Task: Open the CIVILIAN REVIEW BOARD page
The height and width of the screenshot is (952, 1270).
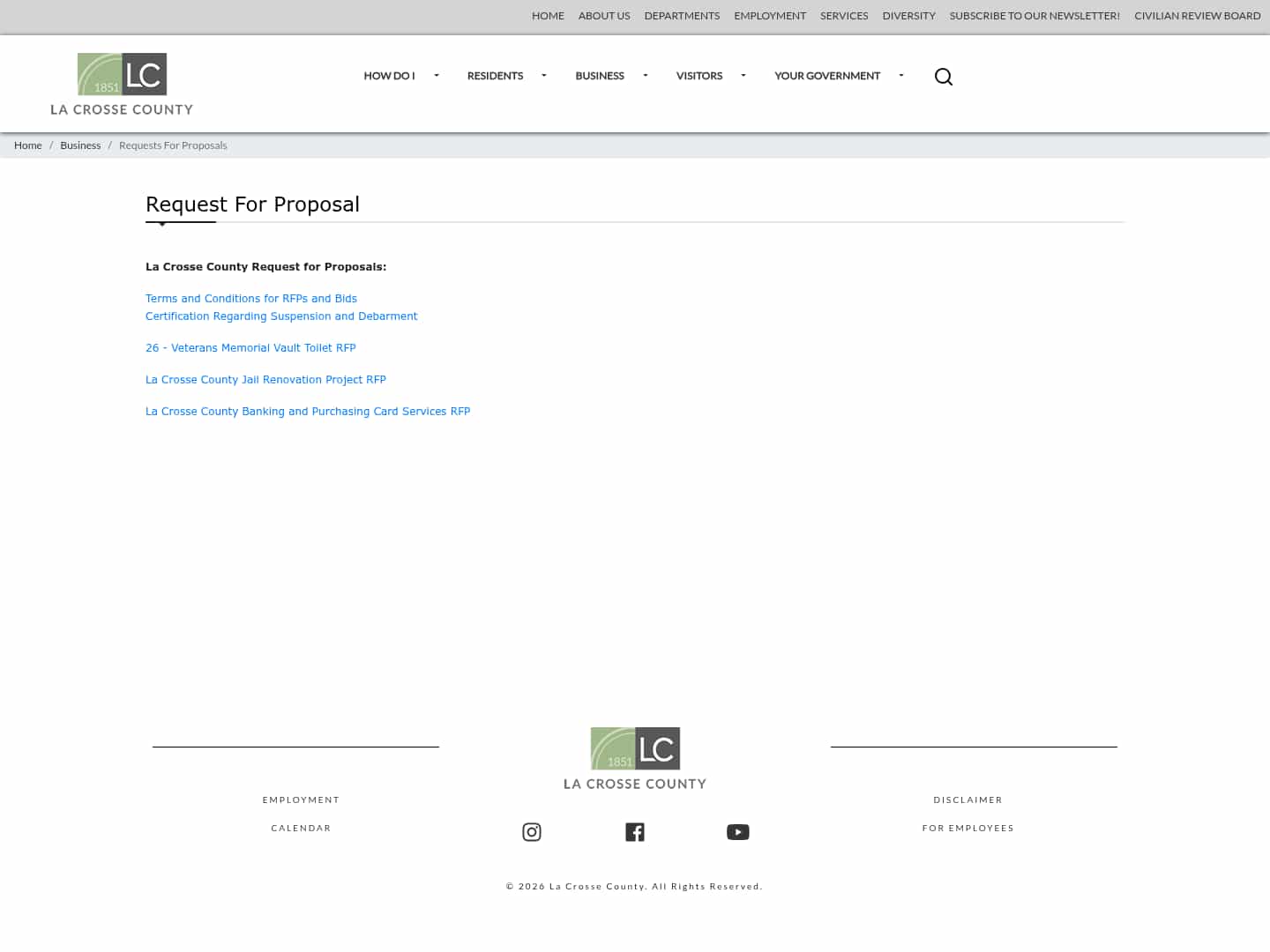Action: tap(1197, 15)
